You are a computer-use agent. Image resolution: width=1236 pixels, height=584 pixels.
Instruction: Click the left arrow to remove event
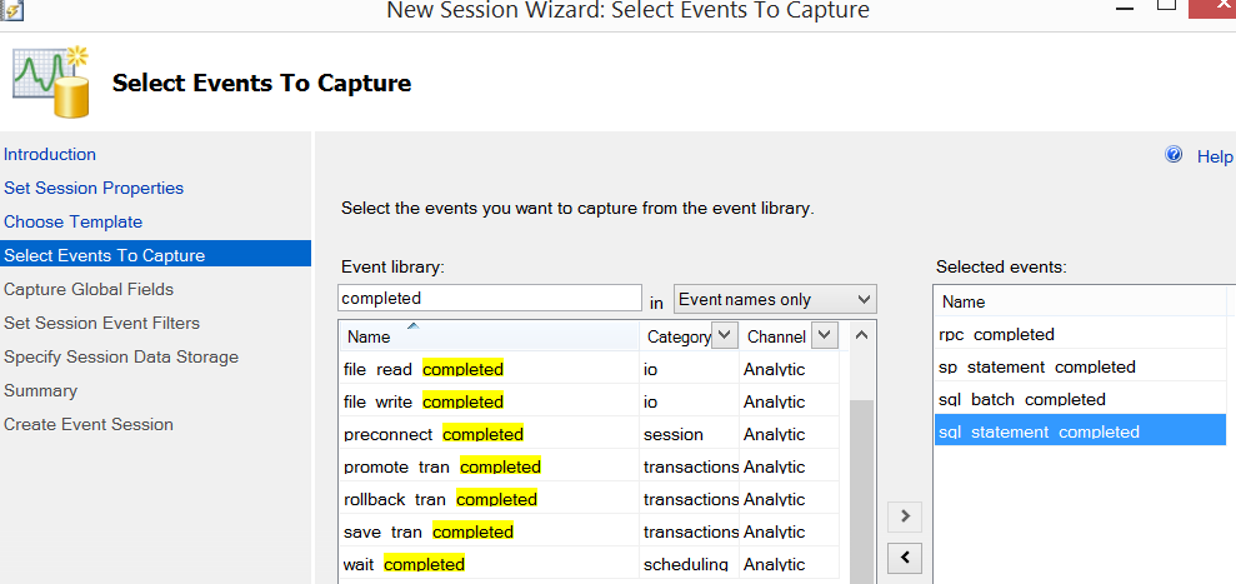coord(905,558)
